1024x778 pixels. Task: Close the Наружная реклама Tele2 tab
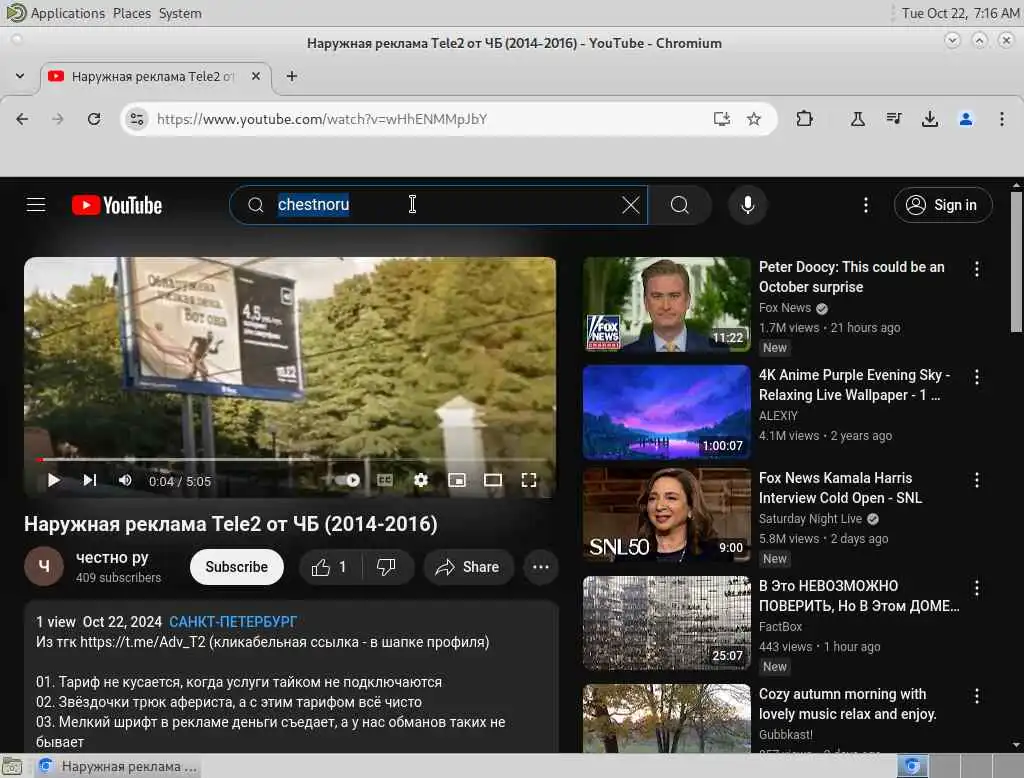coord(256,76)
